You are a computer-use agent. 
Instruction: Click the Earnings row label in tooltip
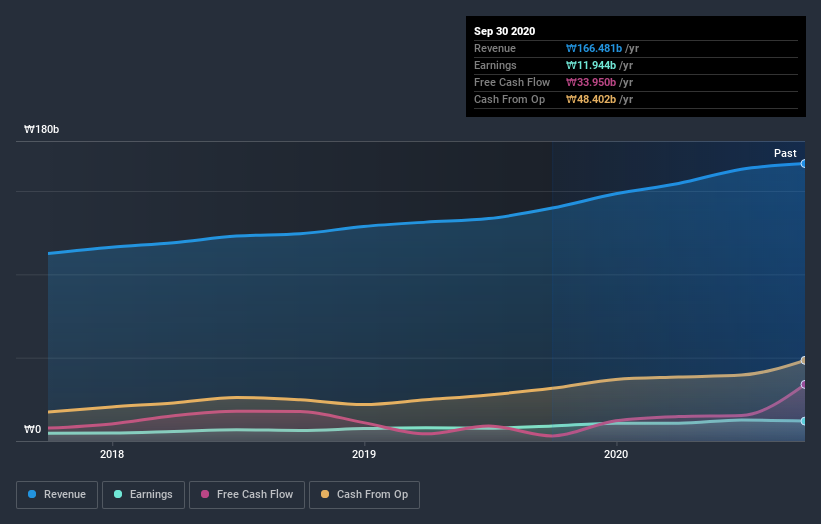pyautogui.click(x=495, y=65)
